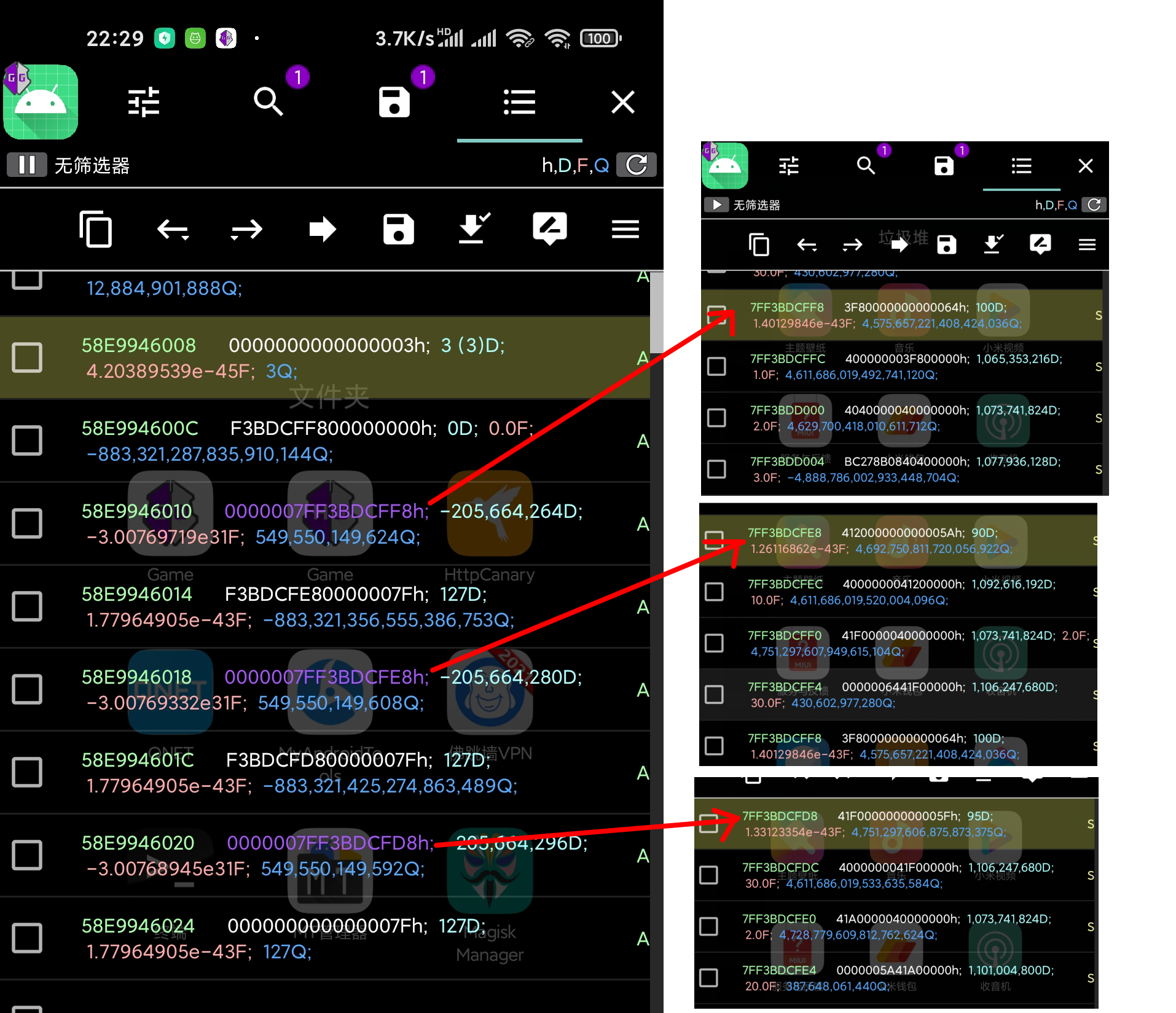The height and width of the screenshot is (1013, 1176).
Task: Click address 7FF3BDD004 in the top-right screenshot
Action: 787,461
